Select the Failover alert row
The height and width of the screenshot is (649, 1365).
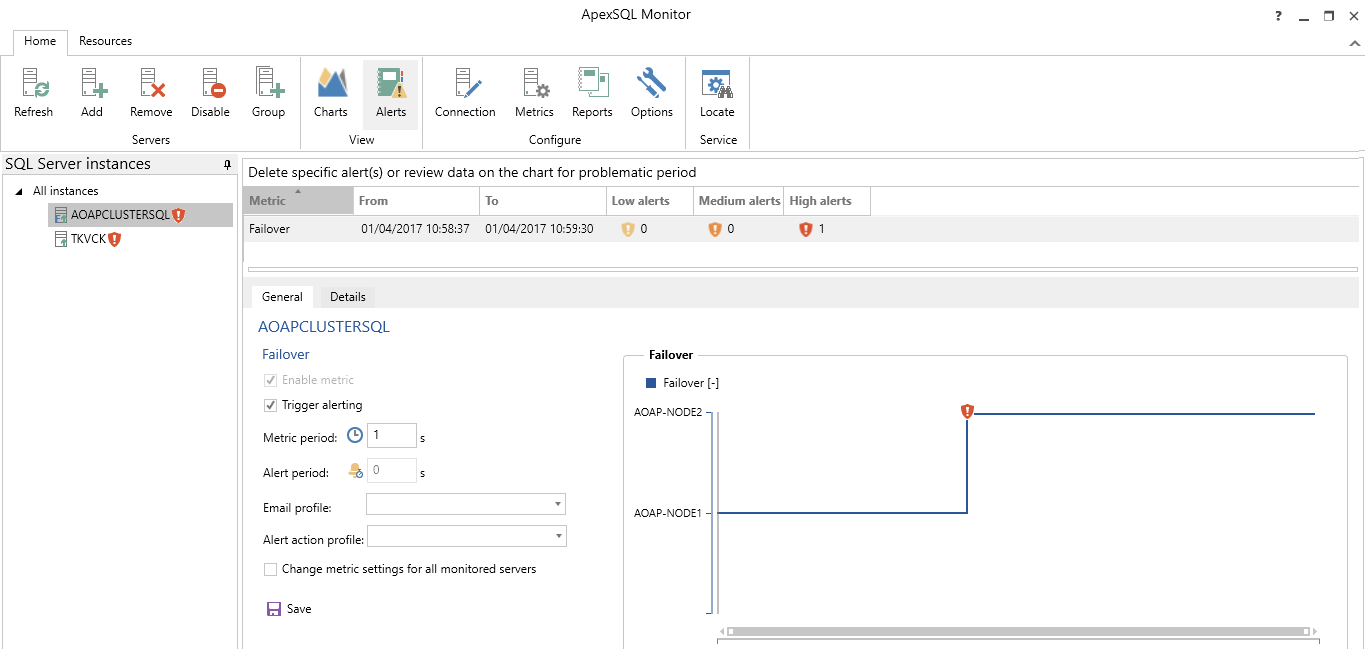(801, 229)
